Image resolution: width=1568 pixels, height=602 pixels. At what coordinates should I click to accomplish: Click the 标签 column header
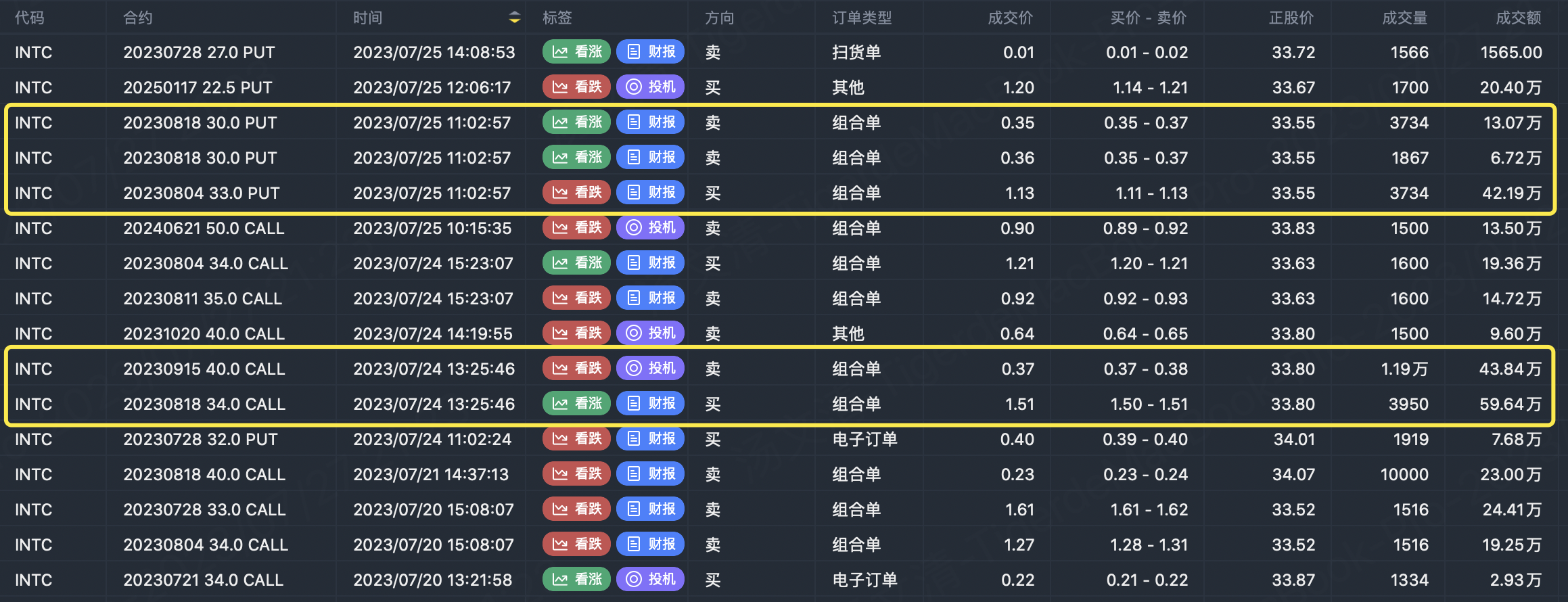[557, 18]
